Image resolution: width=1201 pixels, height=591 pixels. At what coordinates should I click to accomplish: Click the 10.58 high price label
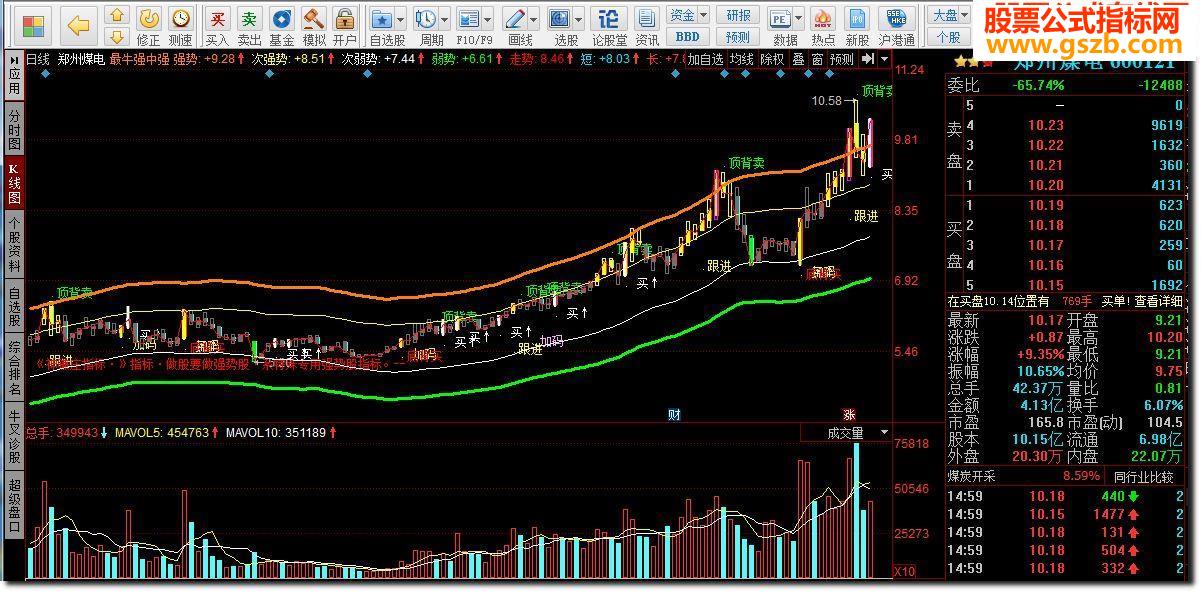(826, 100)
